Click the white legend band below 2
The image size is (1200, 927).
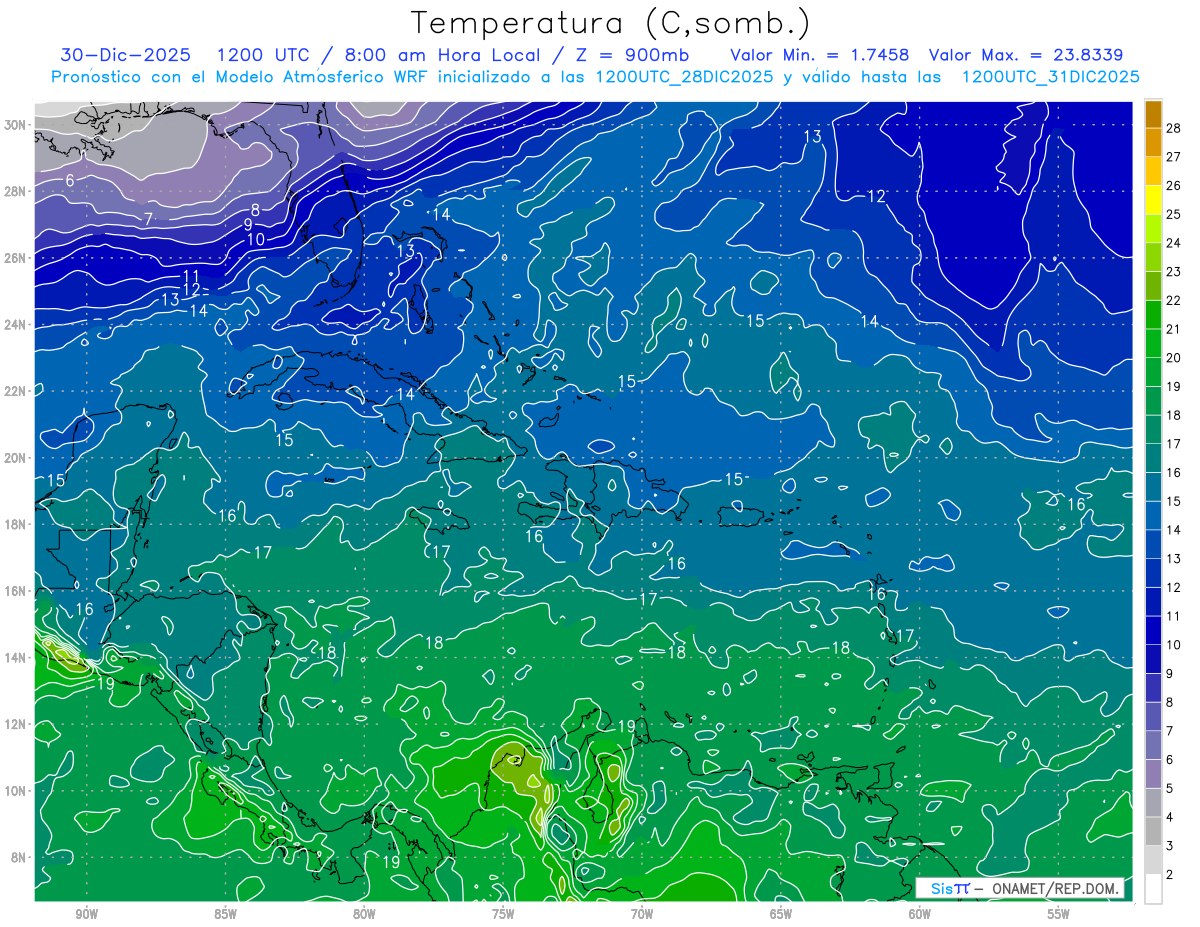(x=1153, y=889)
